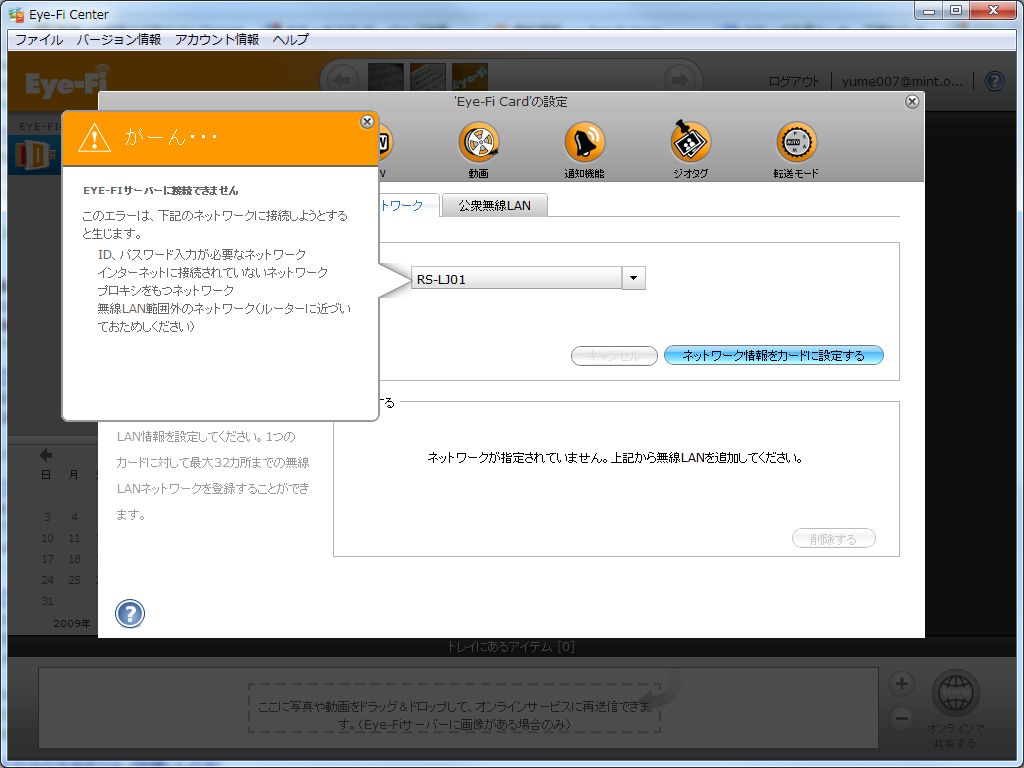Open the 通知機能 notification settings icon
Image resolution: width=1024 pixels, height=768 pixels.
click(x=584, y=142)
